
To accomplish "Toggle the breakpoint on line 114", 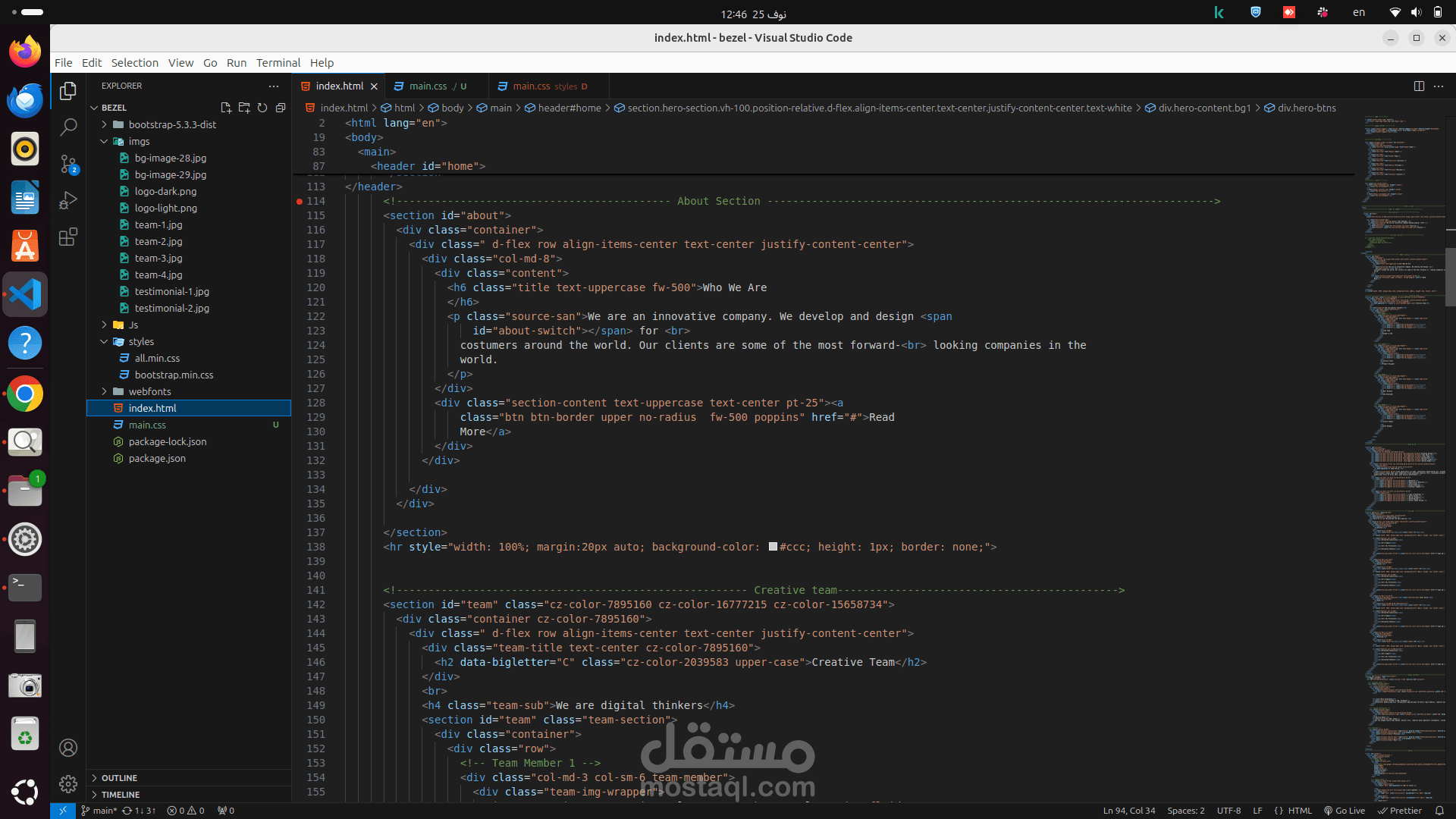I will click(300, 201).
